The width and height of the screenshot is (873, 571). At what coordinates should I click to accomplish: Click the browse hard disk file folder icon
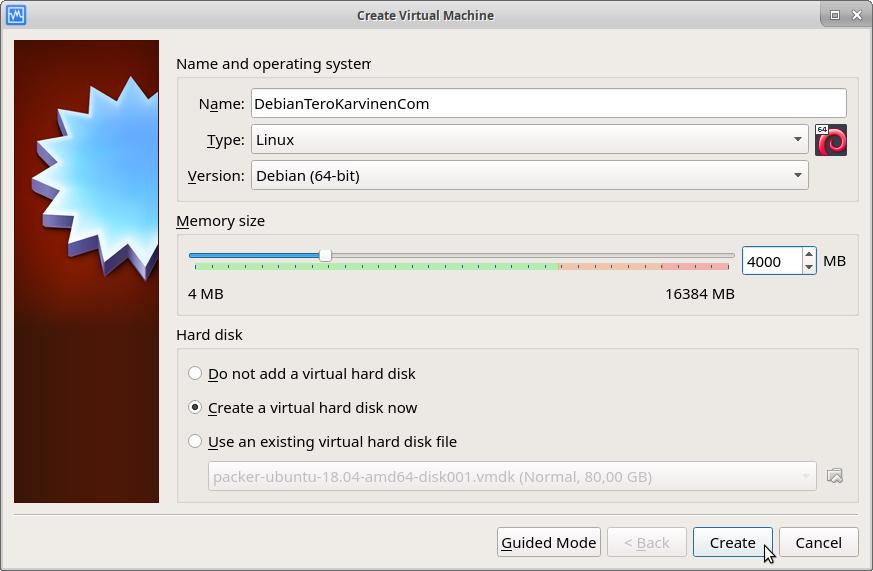click(x=835, y=476)
